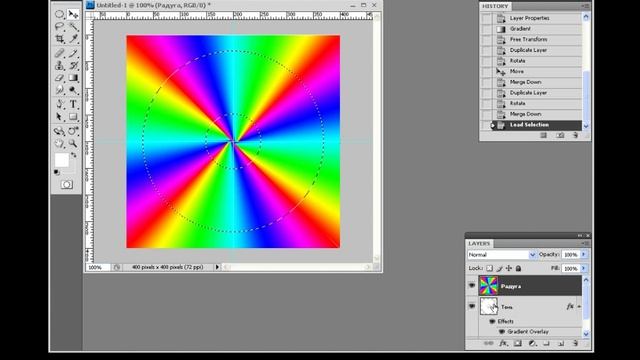Select the Zoom tool
640x360 pixels.
(x=73, y=144)
